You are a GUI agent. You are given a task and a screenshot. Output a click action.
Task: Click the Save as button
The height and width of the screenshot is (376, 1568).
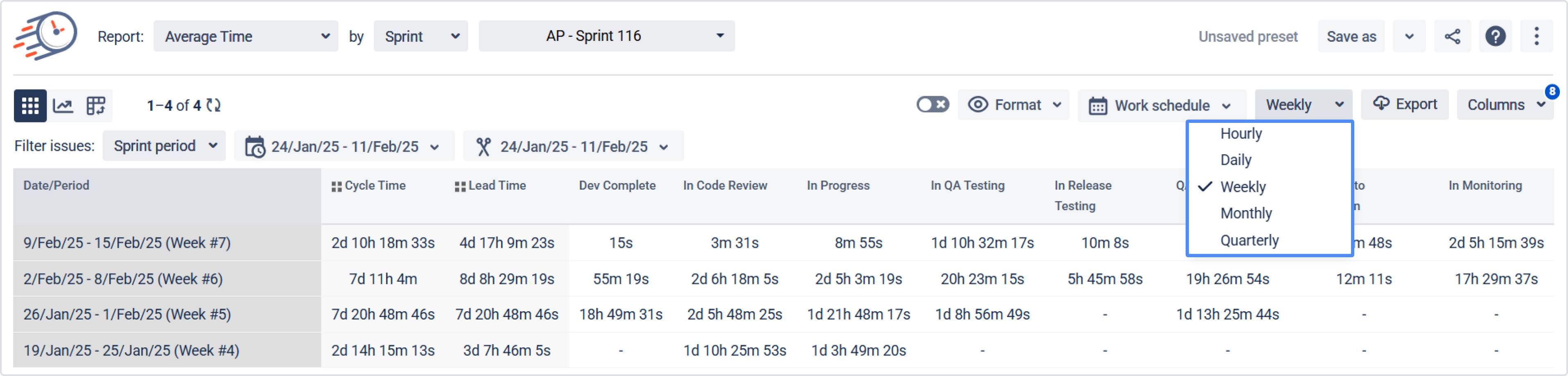(1351, 36)
